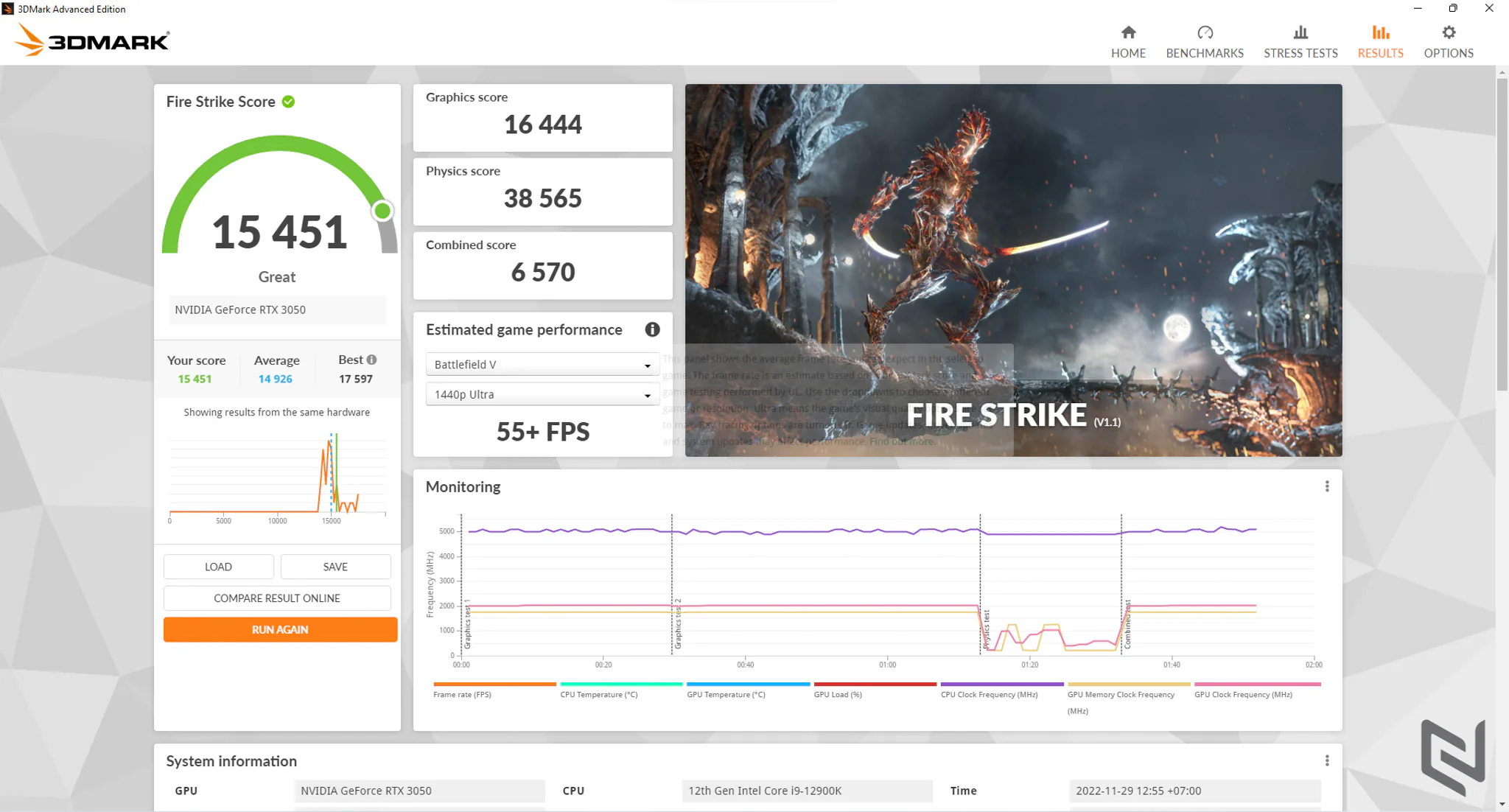Open Benchmarks via the gauge icon
The height and width of the screenshot is (812, 1509).
pyautogui.click(x=1205, y=32)
